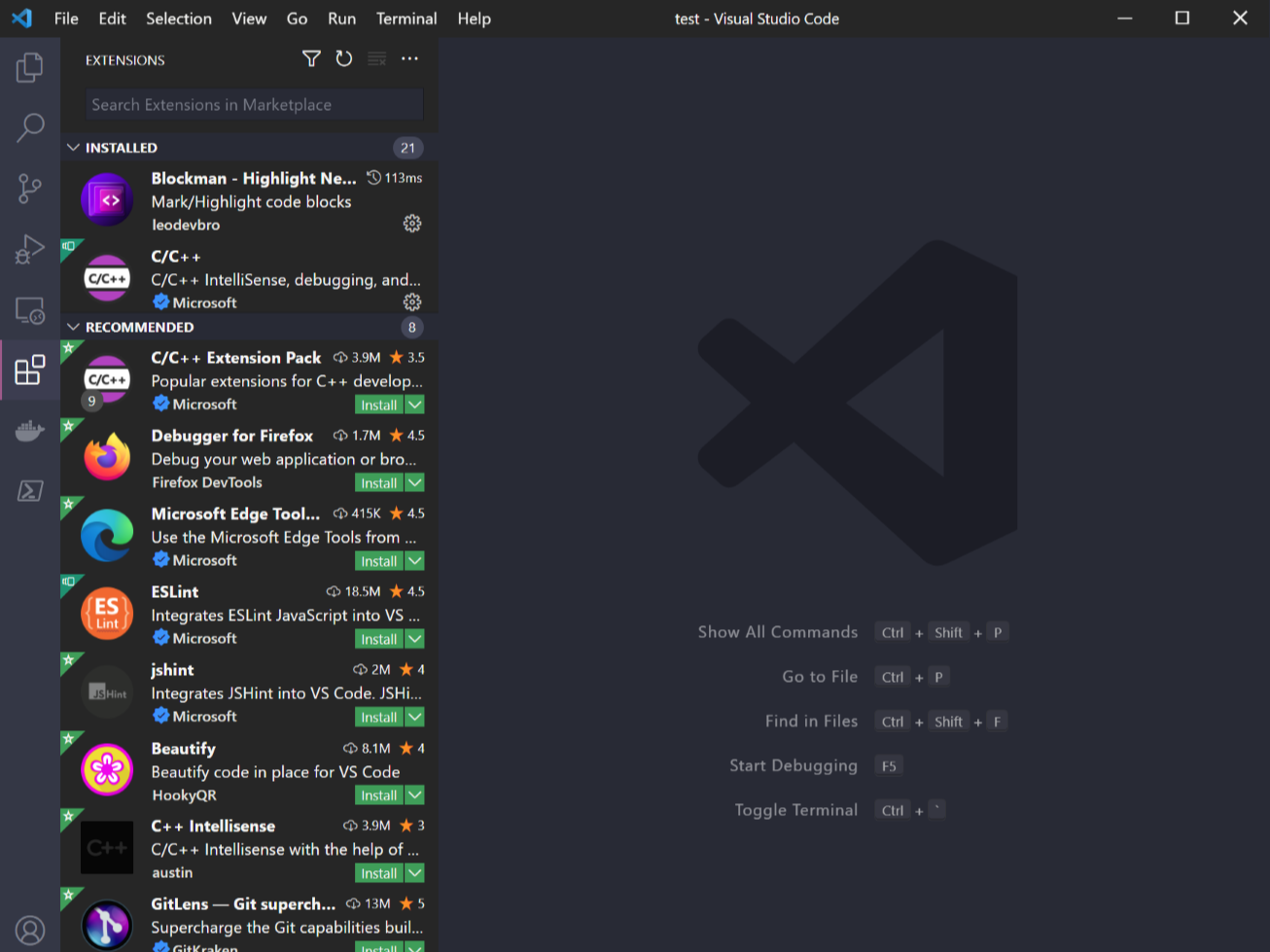Click the Find in Files hint text
Screen dimensions: 1270x952
(x=811, y=721)
